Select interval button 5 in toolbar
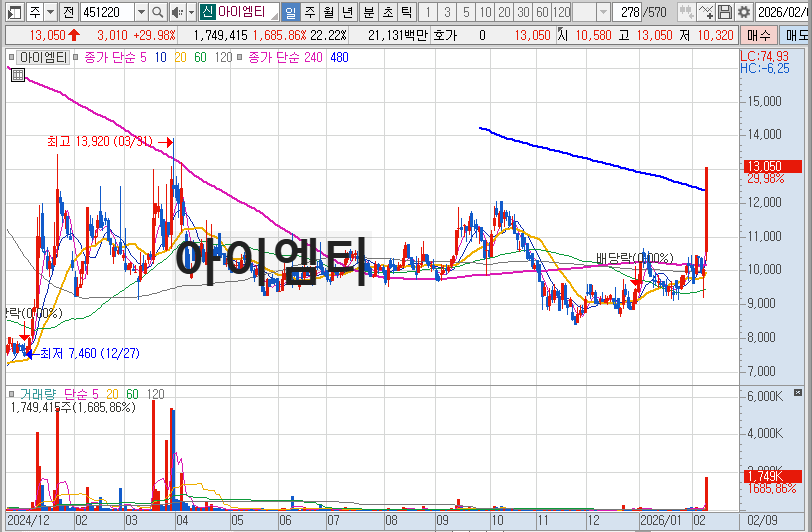This screenshot has width=812, height=532. [x=466, y=11]
